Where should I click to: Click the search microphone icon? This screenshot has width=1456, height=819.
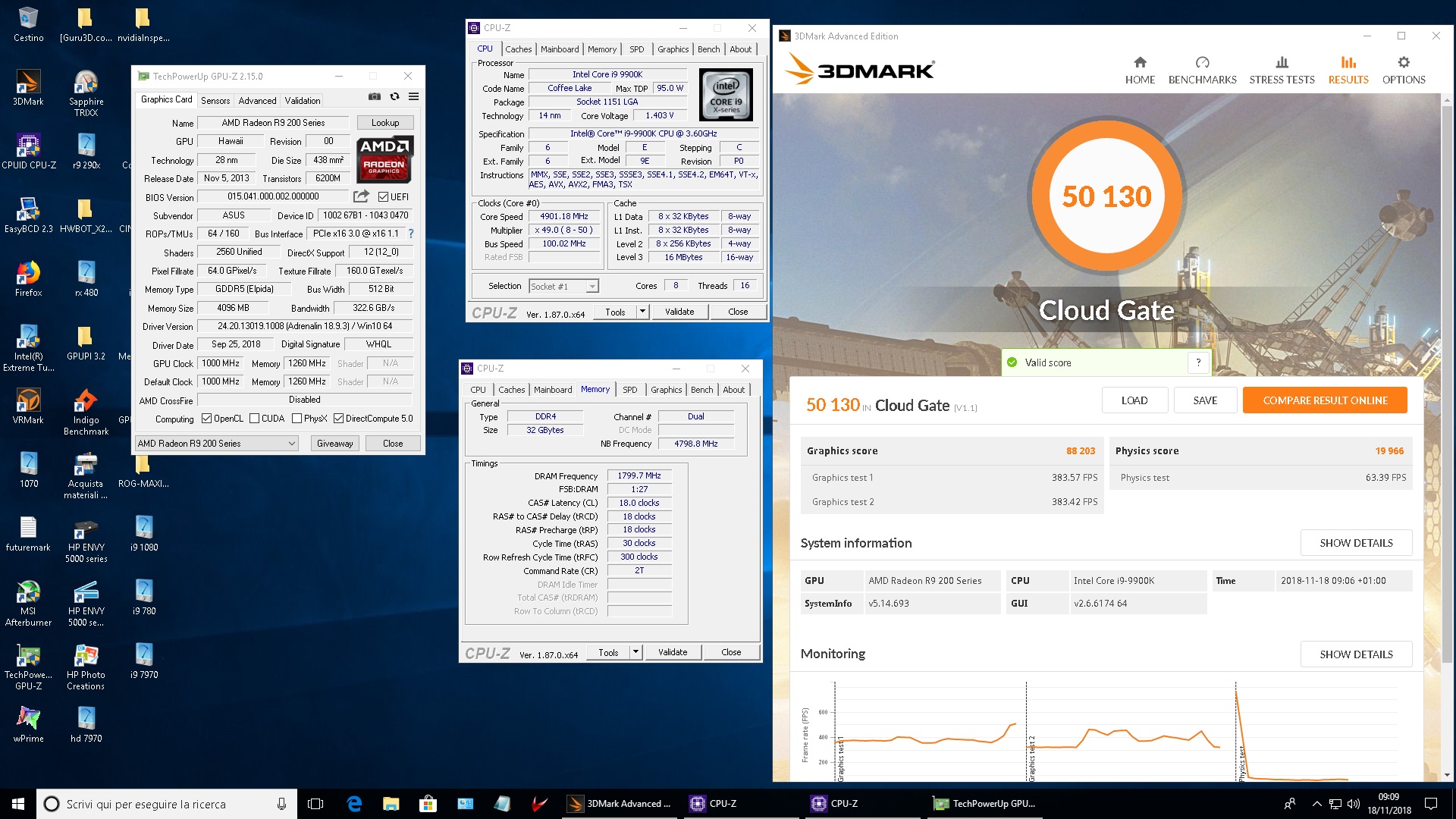click(x=281, y=804)
